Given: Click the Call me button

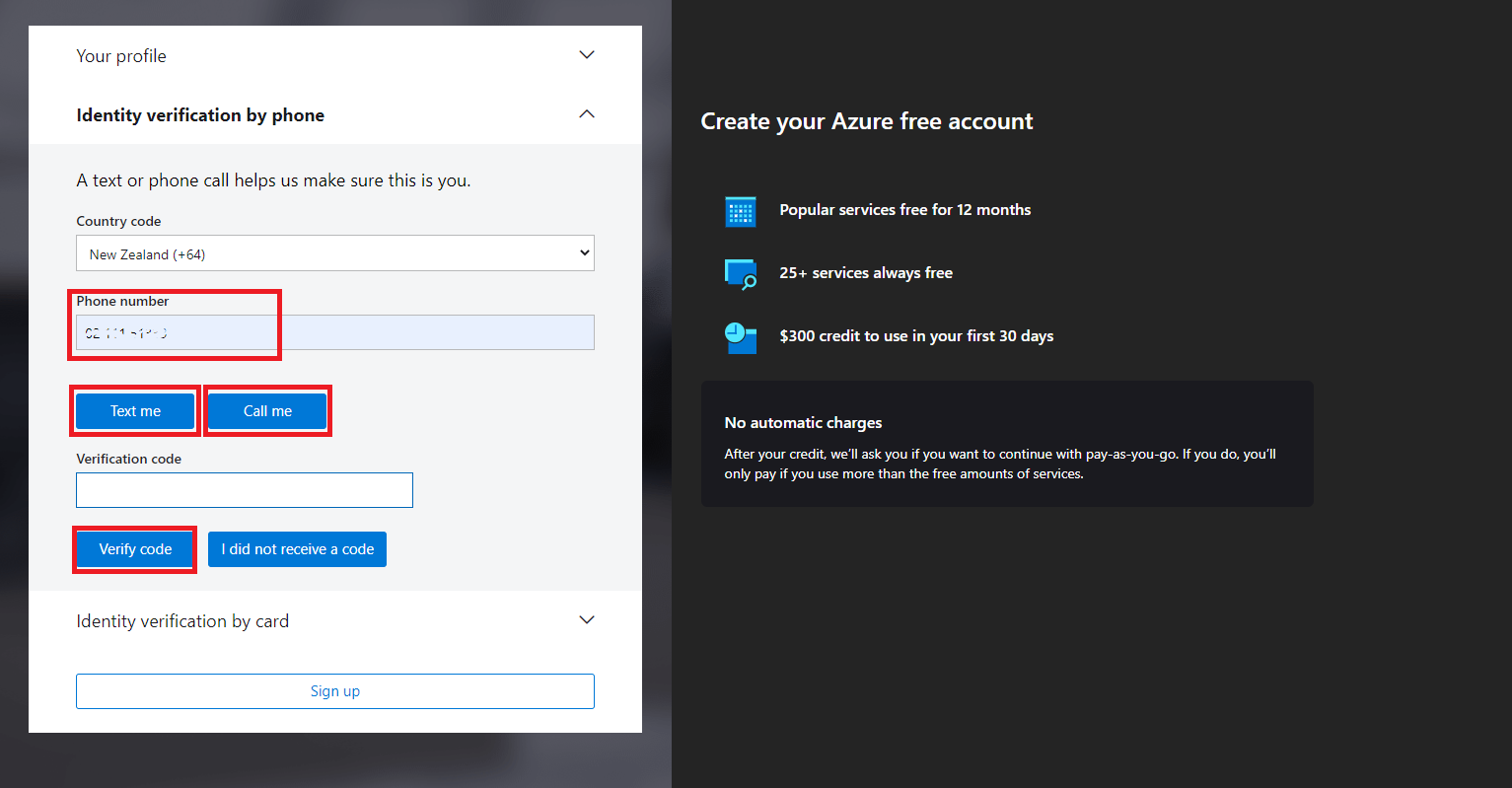Looking at the screenshot, I should coord(267,411).
